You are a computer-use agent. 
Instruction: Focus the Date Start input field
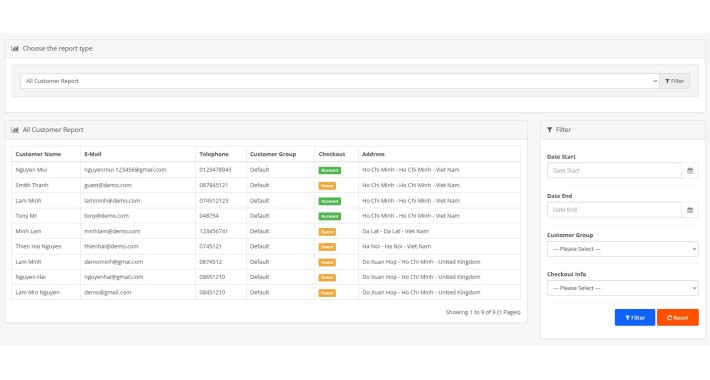[614, 171]
